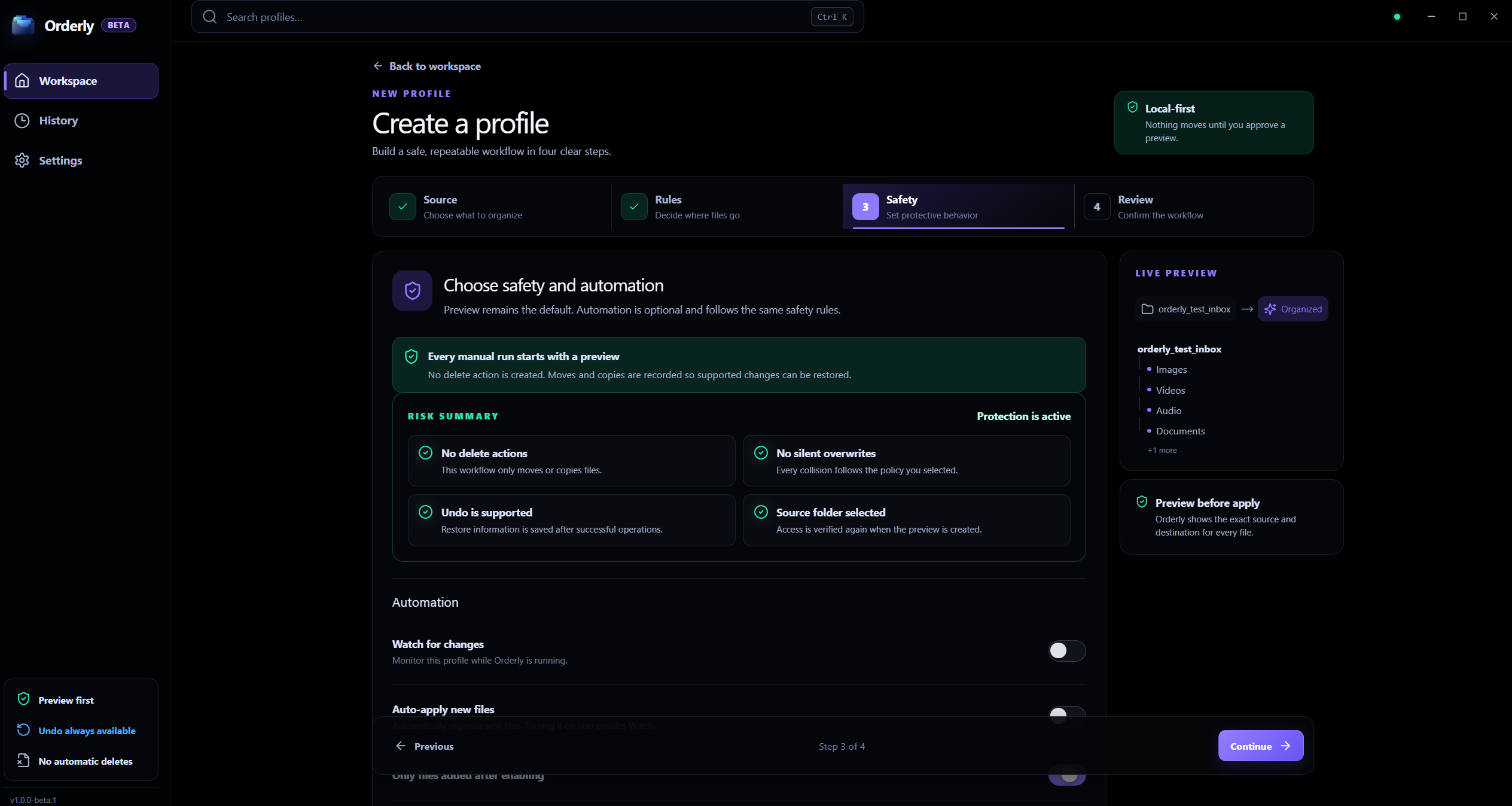Click the search magnifier icon

point(209,17)
